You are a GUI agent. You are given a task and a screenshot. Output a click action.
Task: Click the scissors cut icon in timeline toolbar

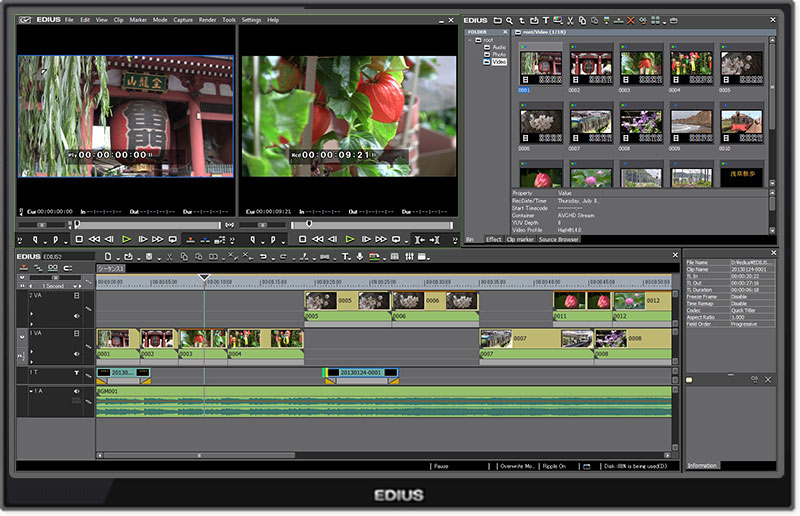(x=169, y=257)
